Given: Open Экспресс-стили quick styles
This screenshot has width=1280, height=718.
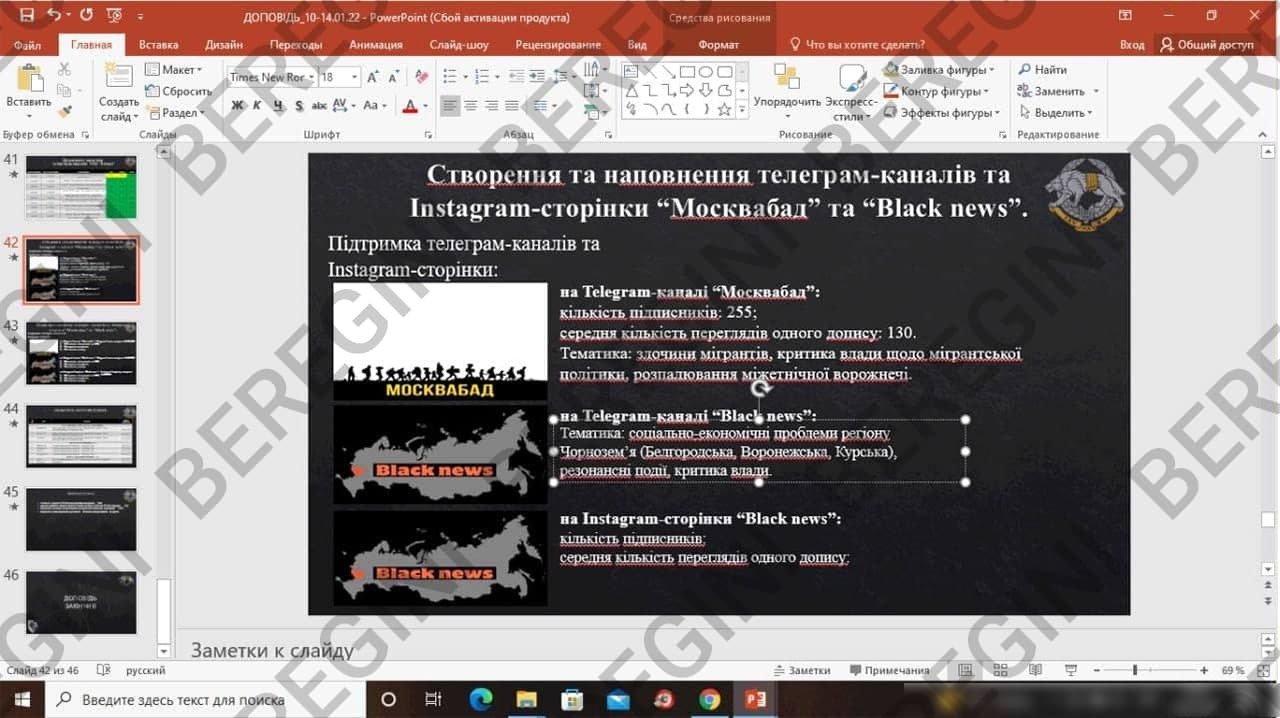Looking at the screenshot, I should pos(853,92).
